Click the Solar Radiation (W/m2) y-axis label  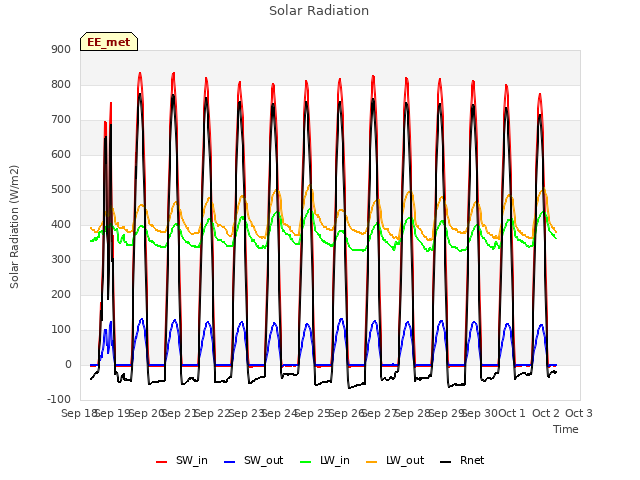tap(14, 227)
